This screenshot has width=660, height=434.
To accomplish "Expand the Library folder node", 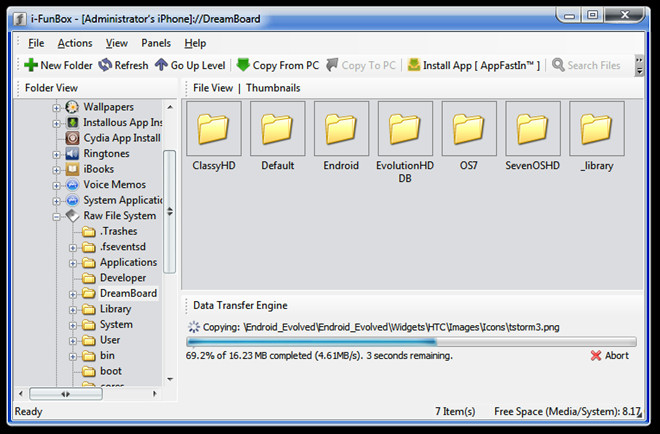I will 73,310.
